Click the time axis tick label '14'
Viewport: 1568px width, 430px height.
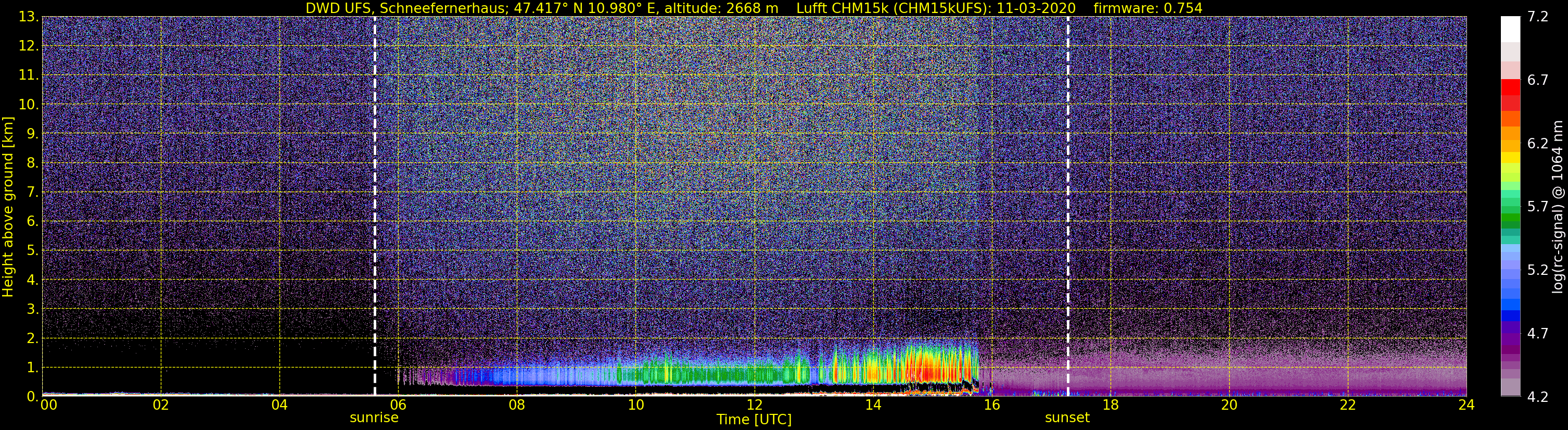point(873,405)
